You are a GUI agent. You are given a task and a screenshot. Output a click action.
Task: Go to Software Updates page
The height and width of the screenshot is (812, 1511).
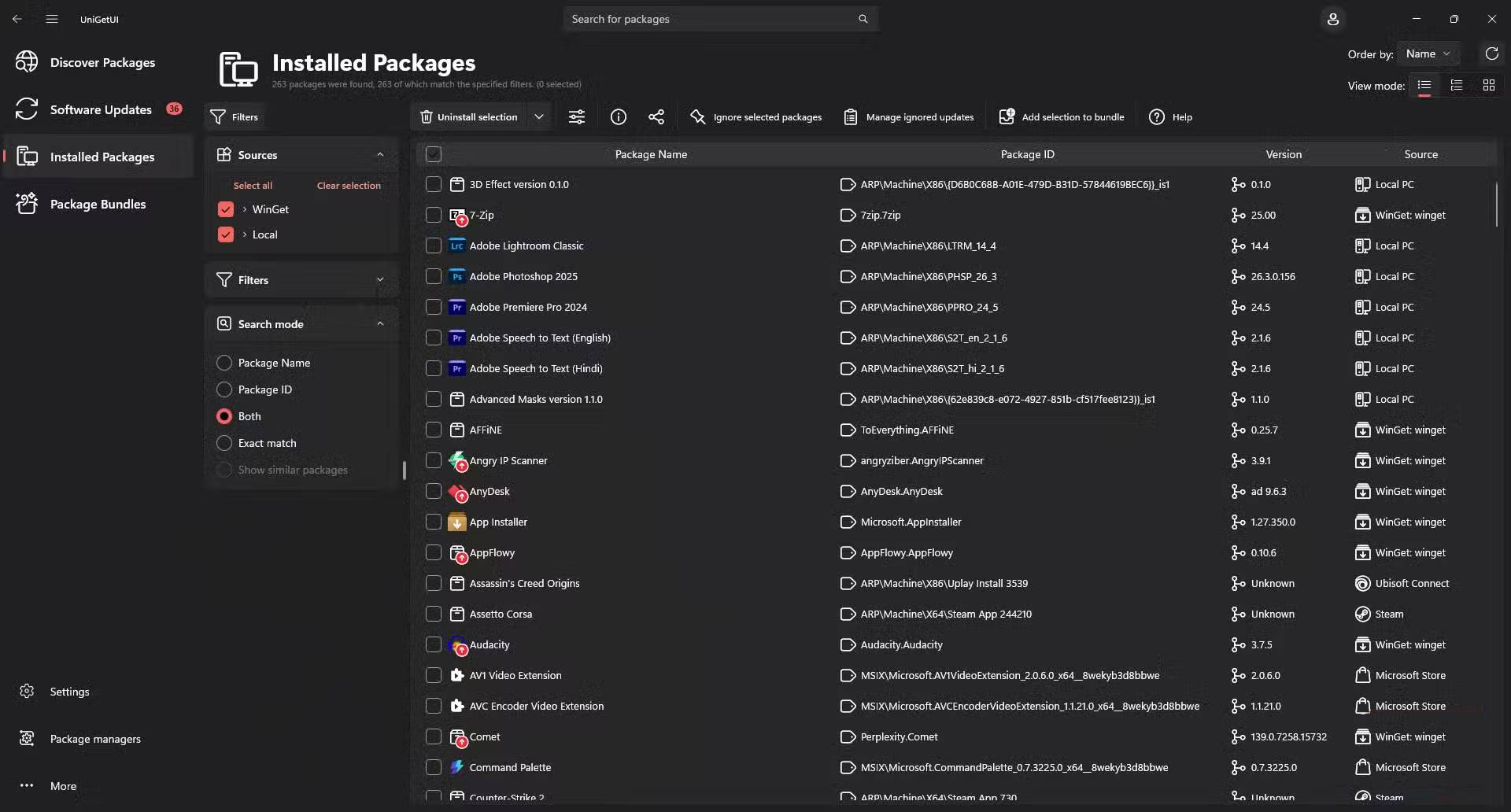point(101,109)
